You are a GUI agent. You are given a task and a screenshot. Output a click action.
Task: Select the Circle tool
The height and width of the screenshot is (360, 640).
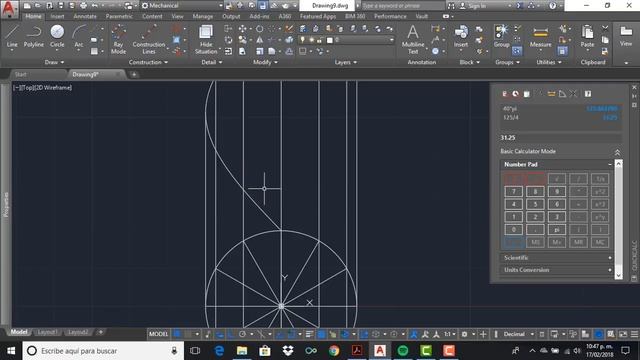tap(57, 37)
